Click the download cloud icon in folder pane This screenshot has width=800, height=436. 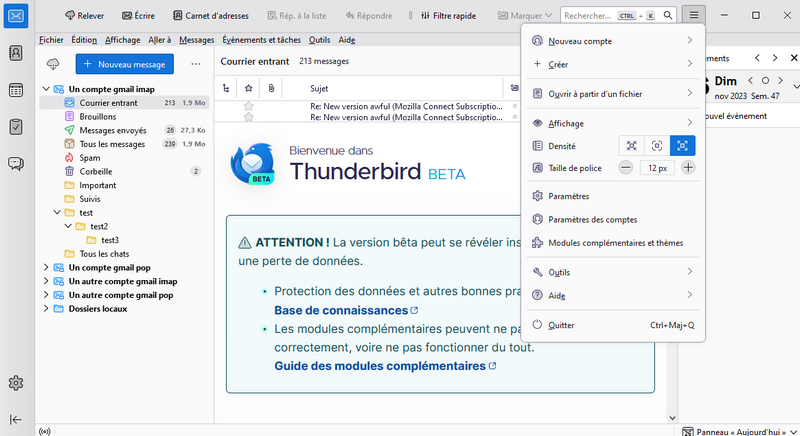pyautogui.click(x=53, y=64)
